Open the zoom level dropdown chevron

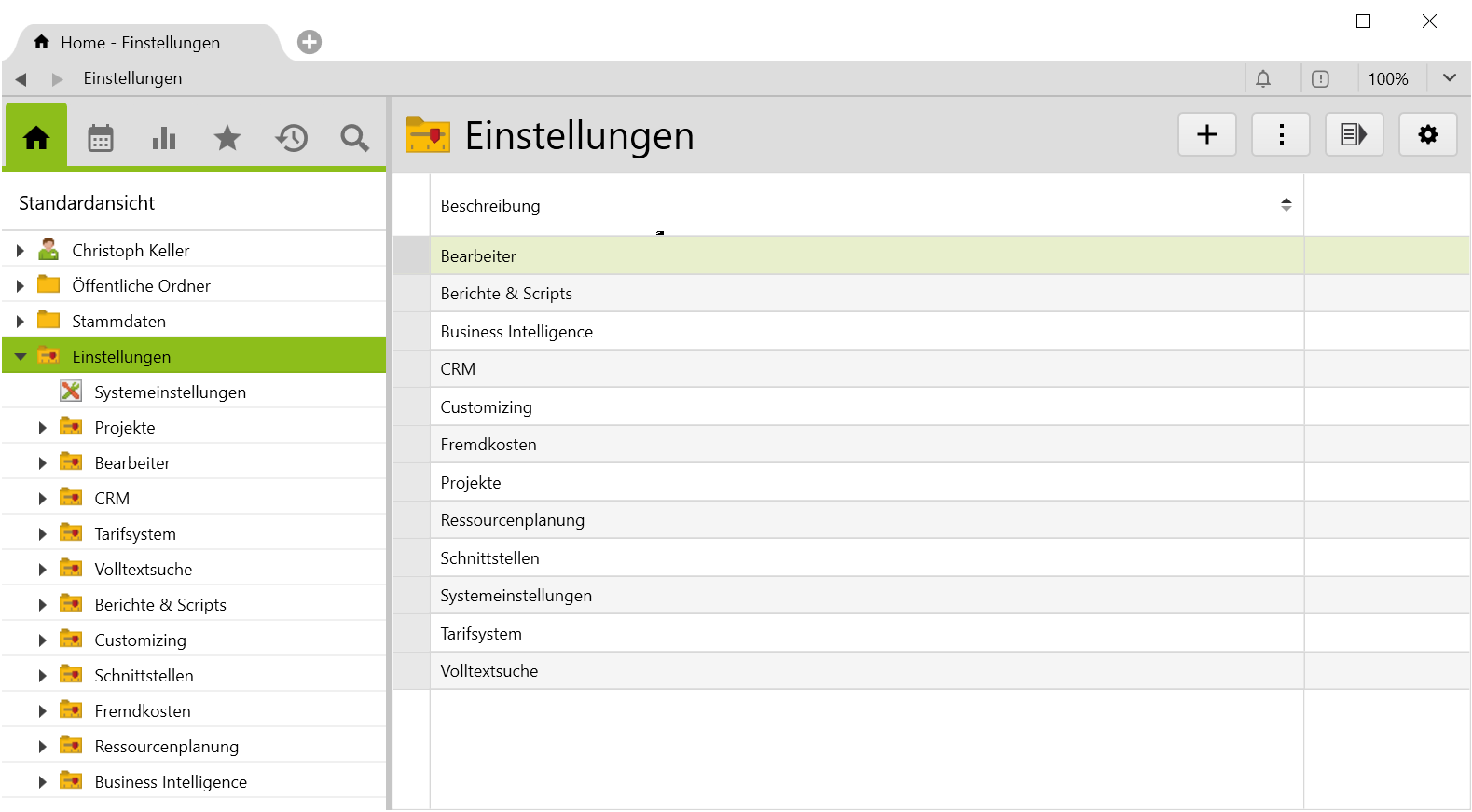(x=1449, y=78)
